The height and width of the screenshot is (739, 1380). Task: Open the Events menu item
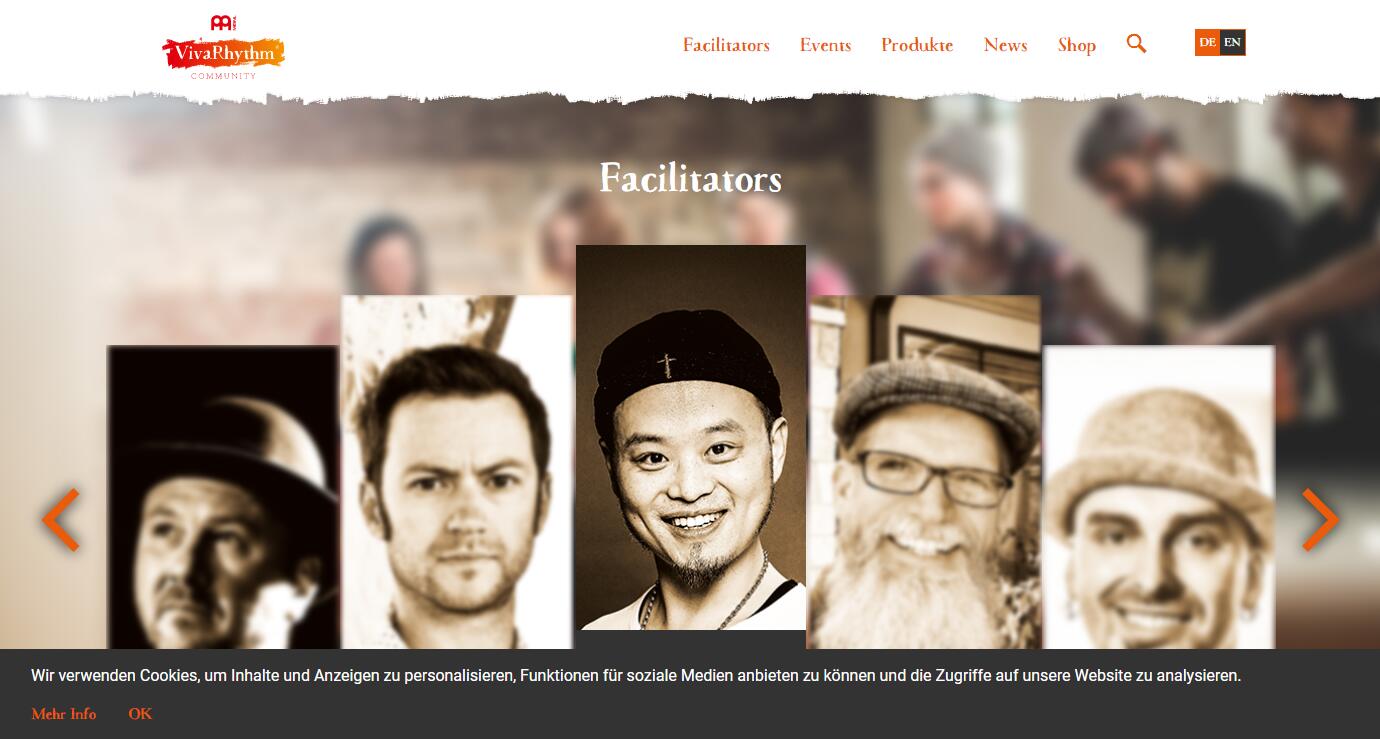click(825, 45)
